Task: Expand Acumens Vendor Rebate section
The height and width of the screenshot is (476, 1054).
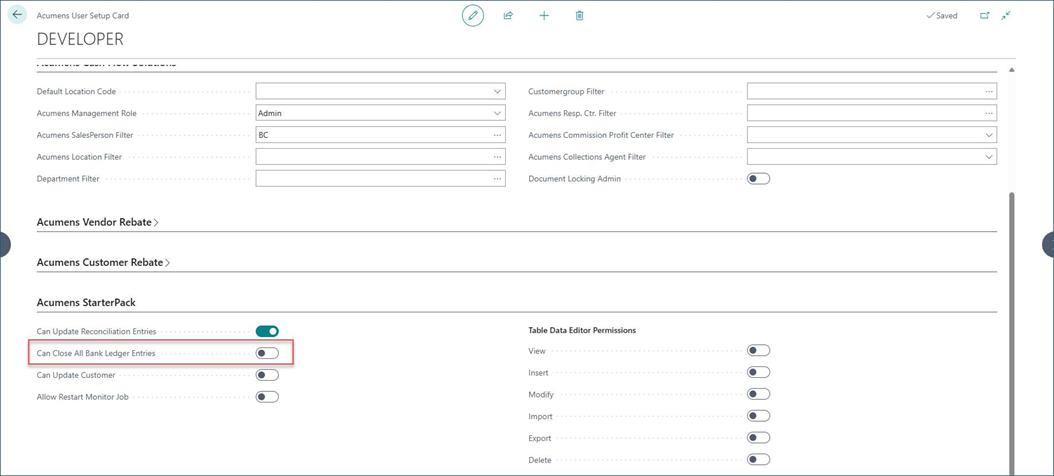Action: (97, 222)
